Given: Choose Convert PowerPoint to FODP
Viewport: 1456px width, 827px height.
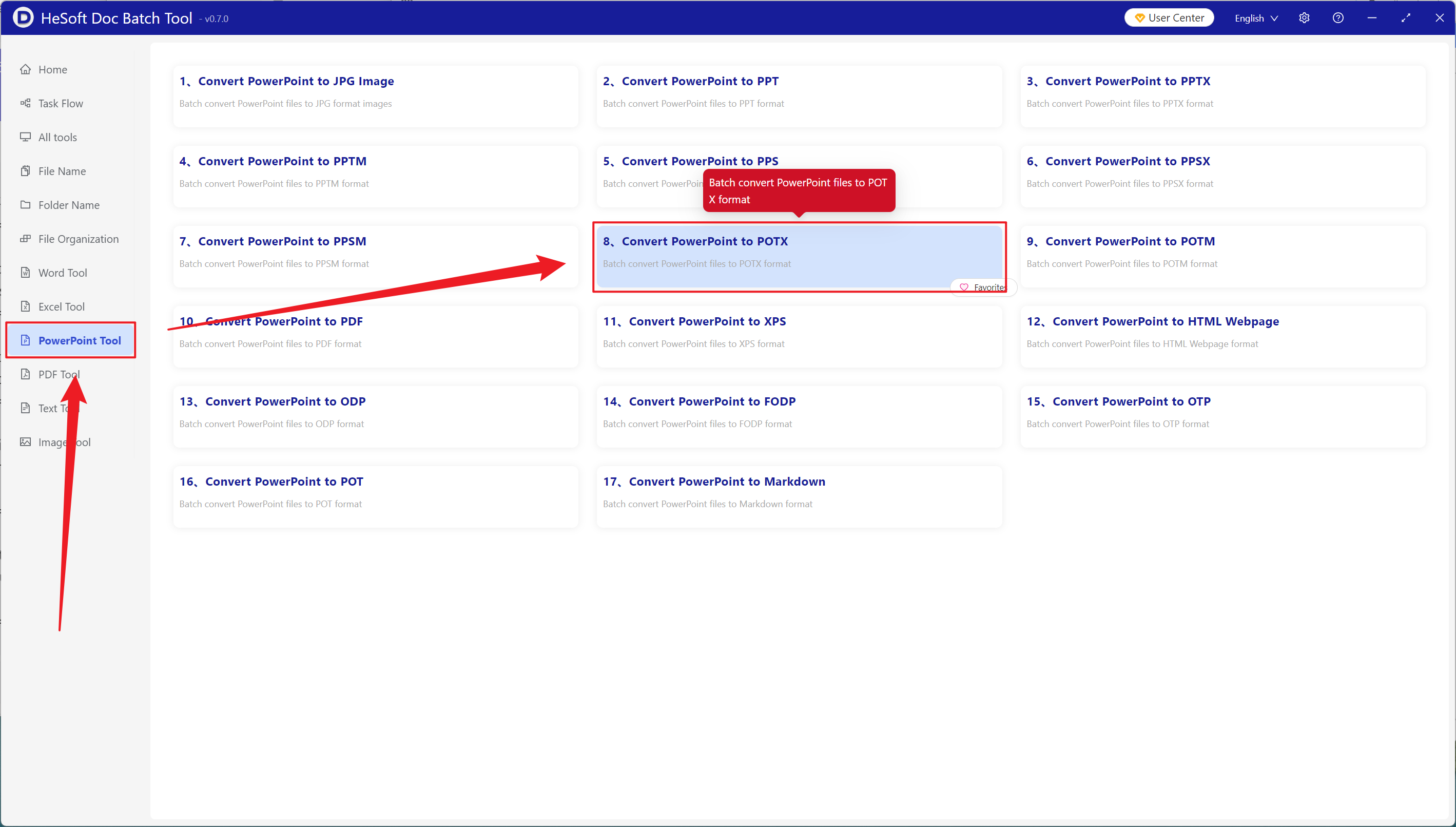Looking at the screenshot, I should click(x=799, y=416).
